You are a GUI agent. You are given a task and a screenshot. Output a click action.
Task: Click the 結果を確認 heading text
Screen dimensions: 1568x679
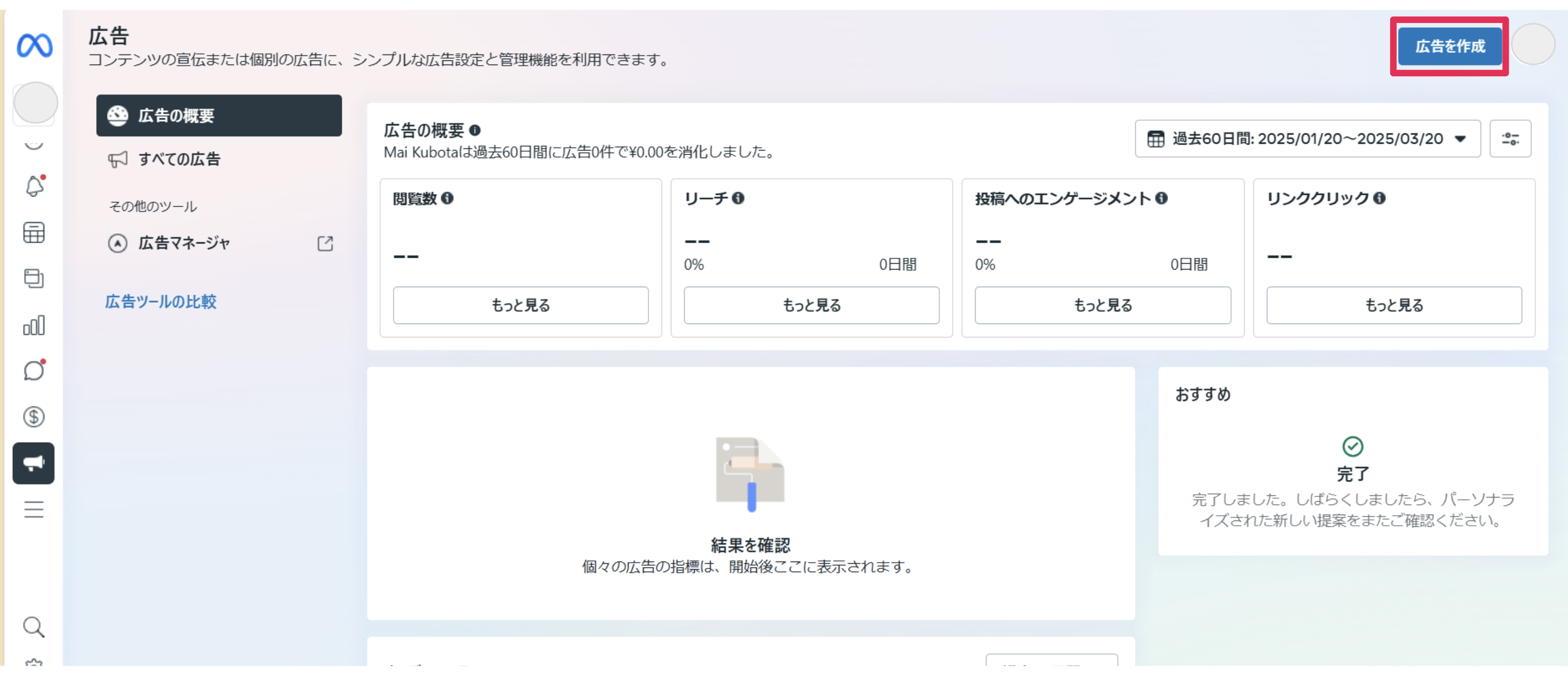(750, 545)
